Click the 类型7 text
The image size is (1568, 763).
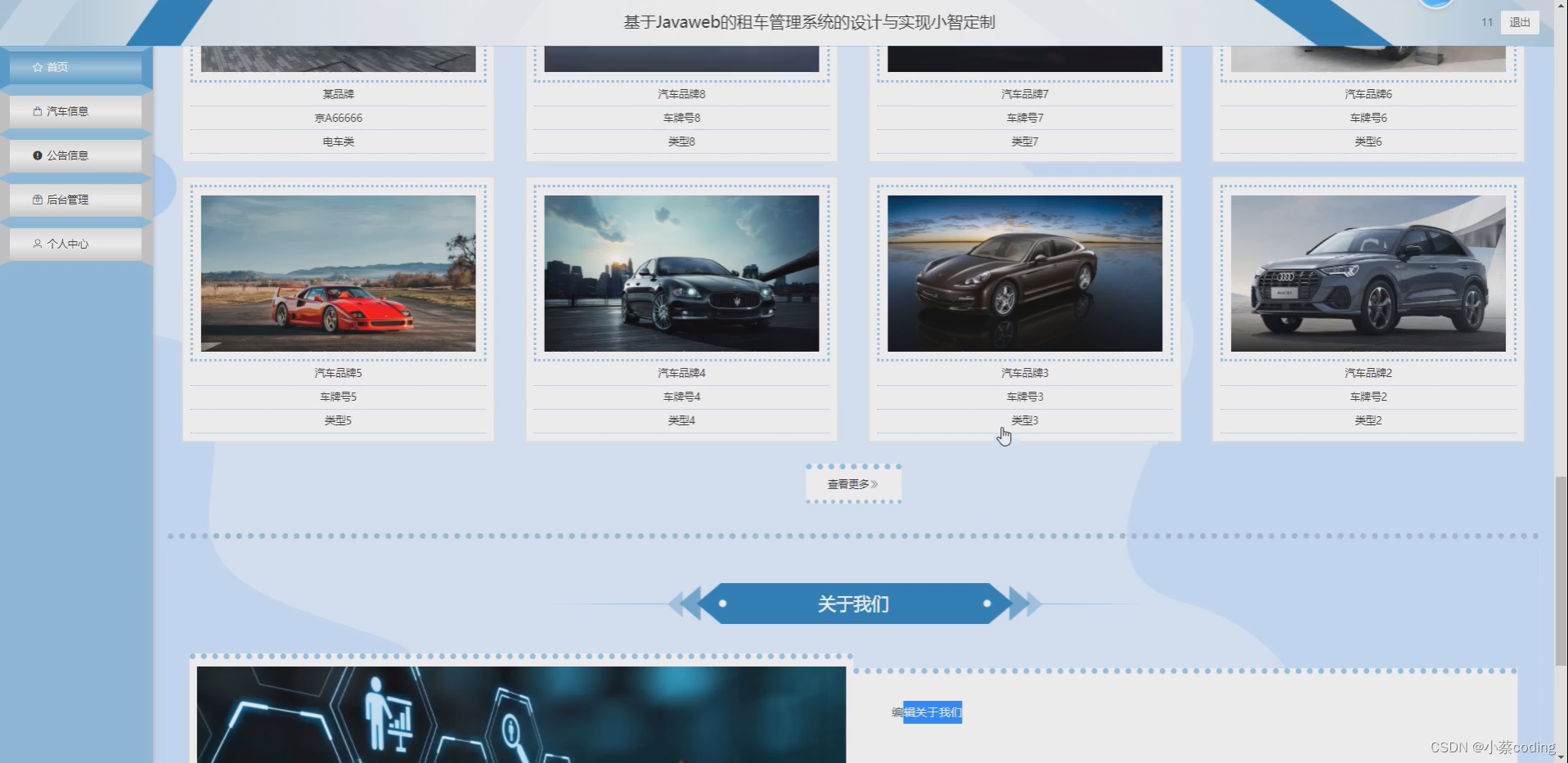point(1025,141)
